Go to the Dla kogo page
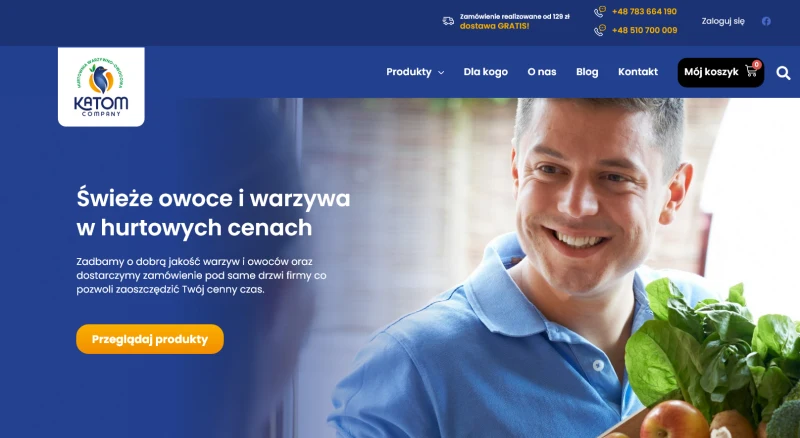Viewport: 800px width, 438px height. pyautogui.click(x=485, y=72)
